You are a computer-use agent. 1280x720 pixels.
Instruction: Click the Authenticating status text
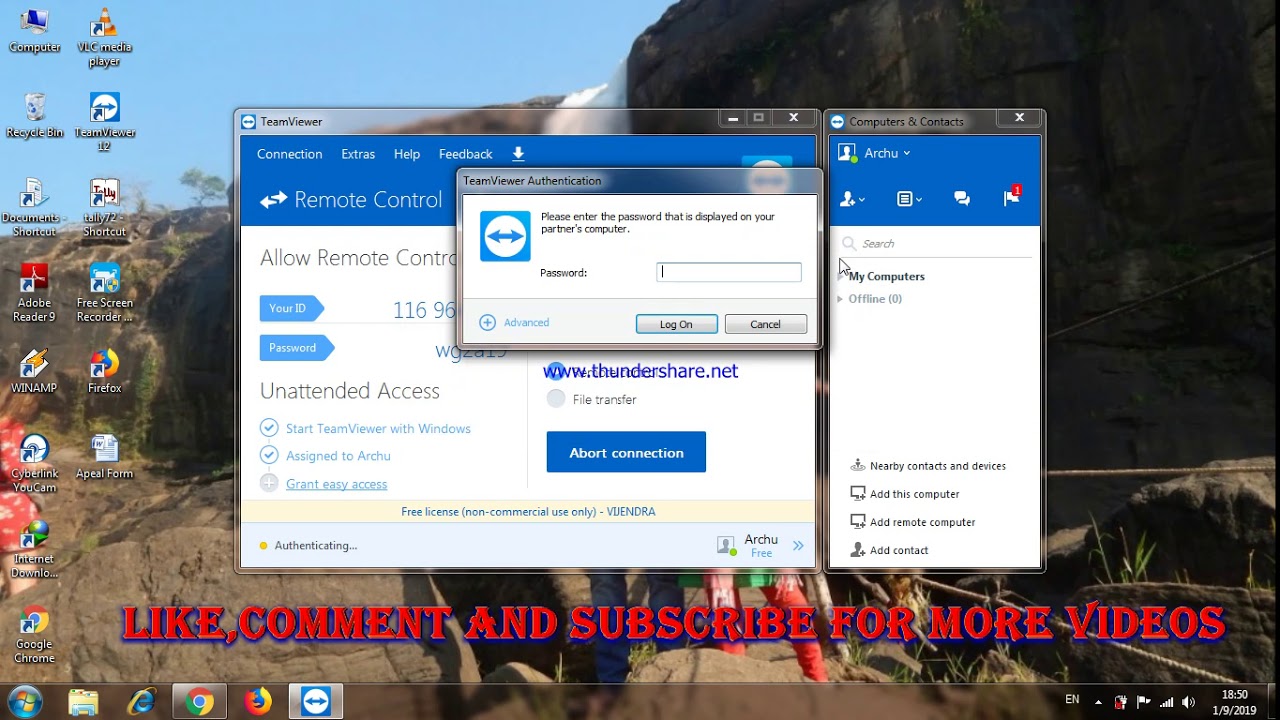316,545
